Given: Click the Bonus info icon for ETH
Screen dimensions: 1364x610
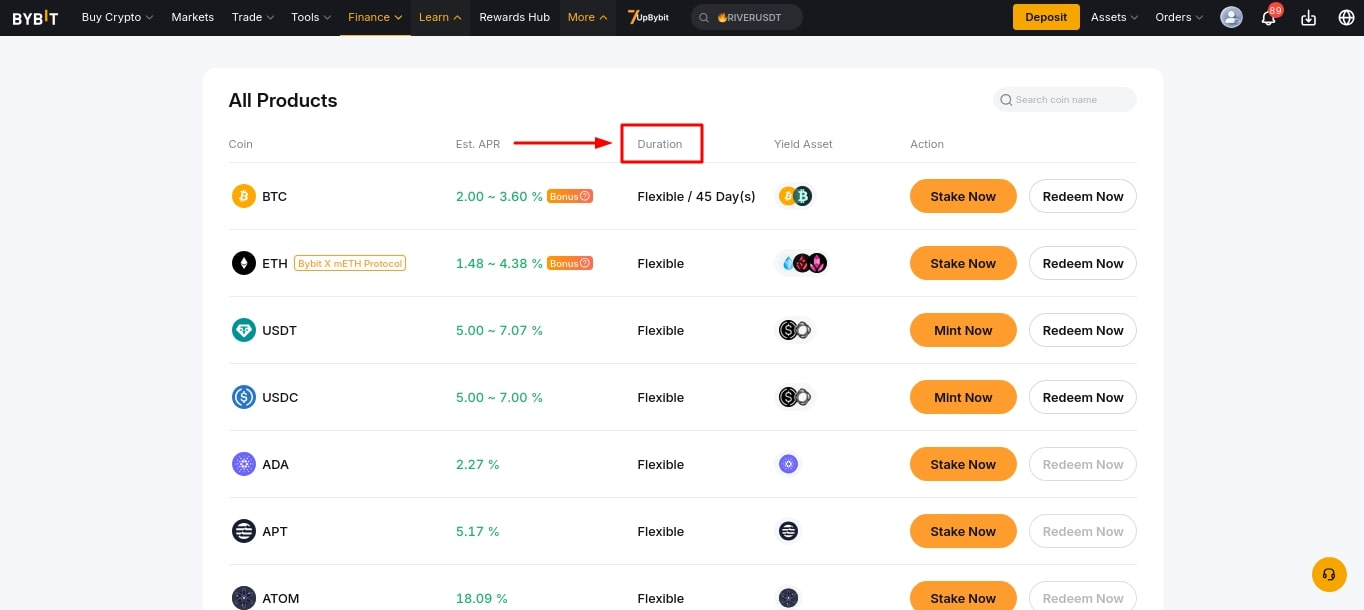Looking at the screenshot, I should pos(585,263).
